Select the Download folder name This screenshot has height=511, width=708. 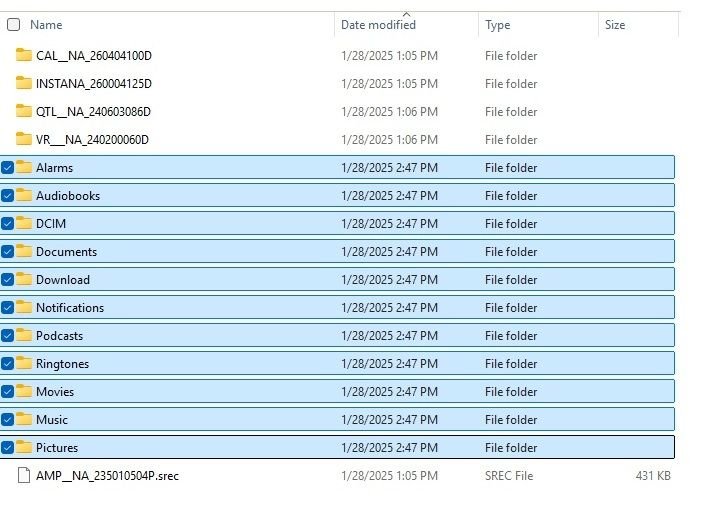(63, 280)
